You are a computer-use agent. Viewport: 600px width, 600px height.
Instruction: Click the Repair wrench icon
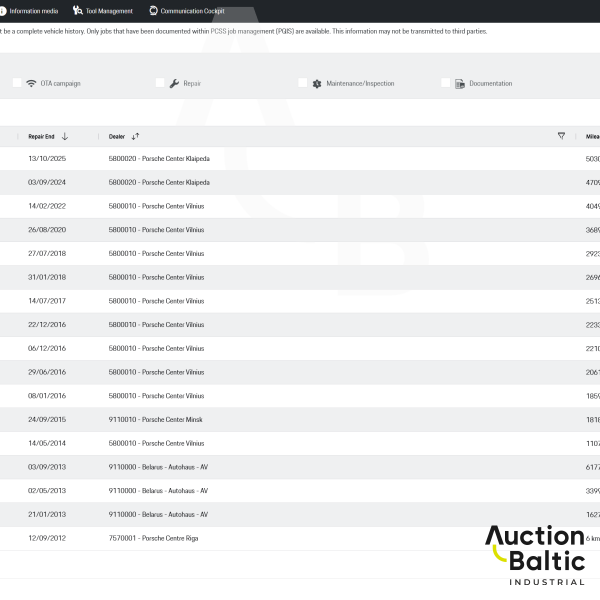[174, 83]
